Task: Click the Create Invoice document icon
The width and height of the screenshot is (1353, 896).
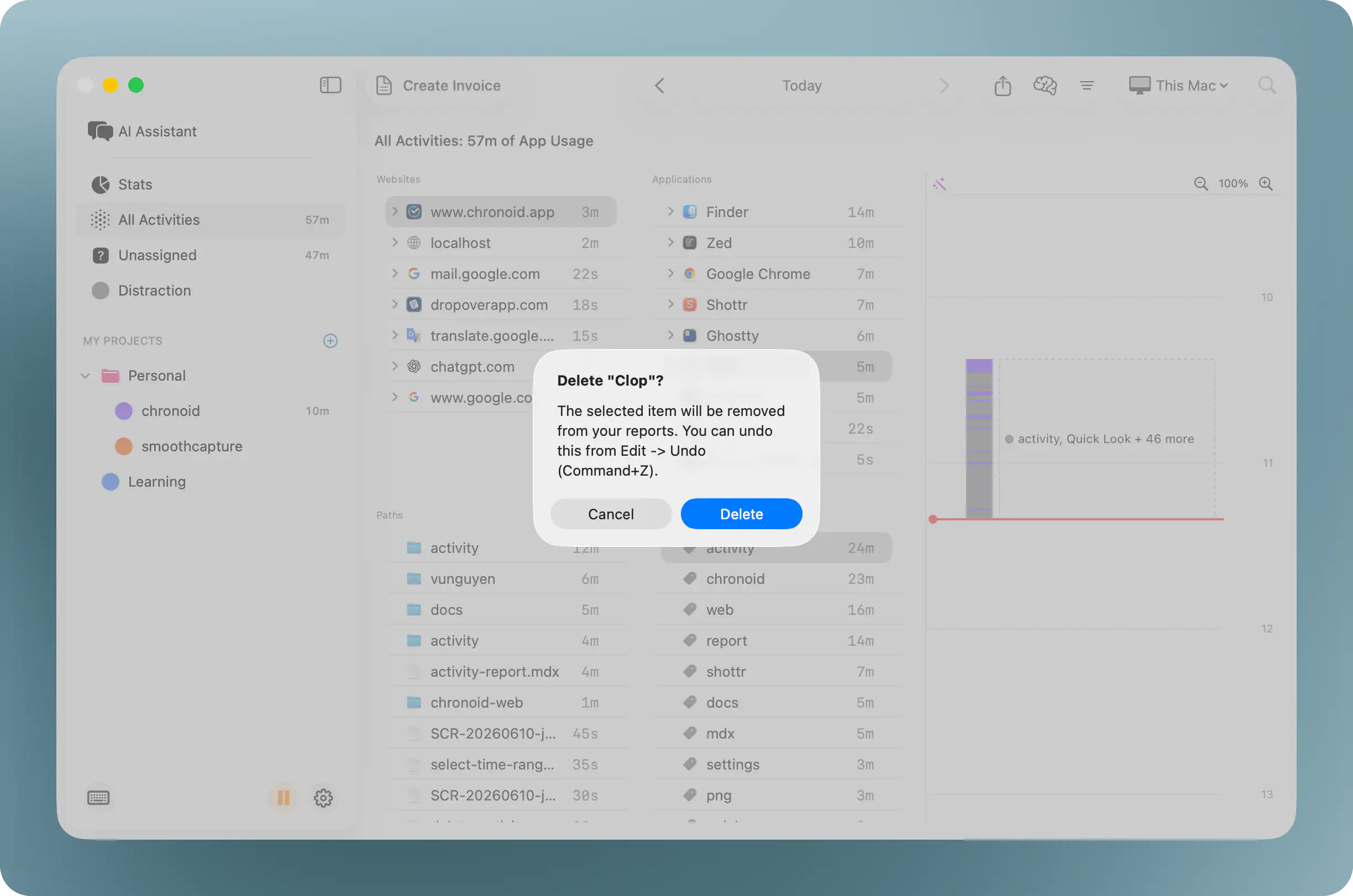Action: pos(384,85)
